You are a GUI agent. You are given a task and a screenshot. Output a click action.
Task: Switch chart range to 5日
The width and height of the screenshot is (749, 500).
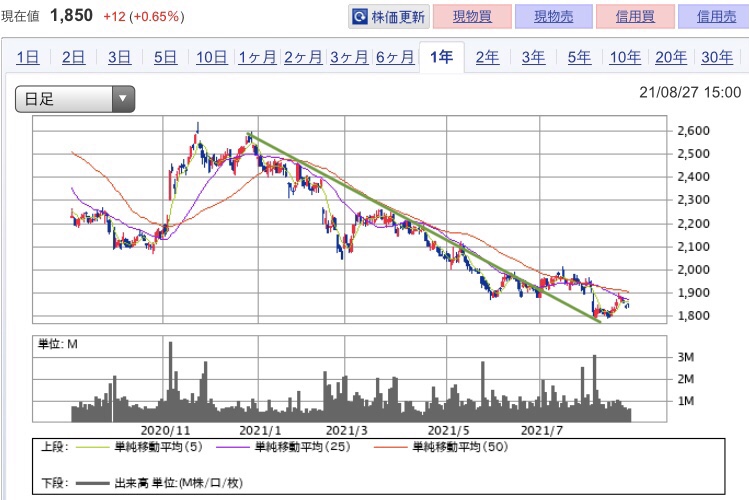pos(165,57)
